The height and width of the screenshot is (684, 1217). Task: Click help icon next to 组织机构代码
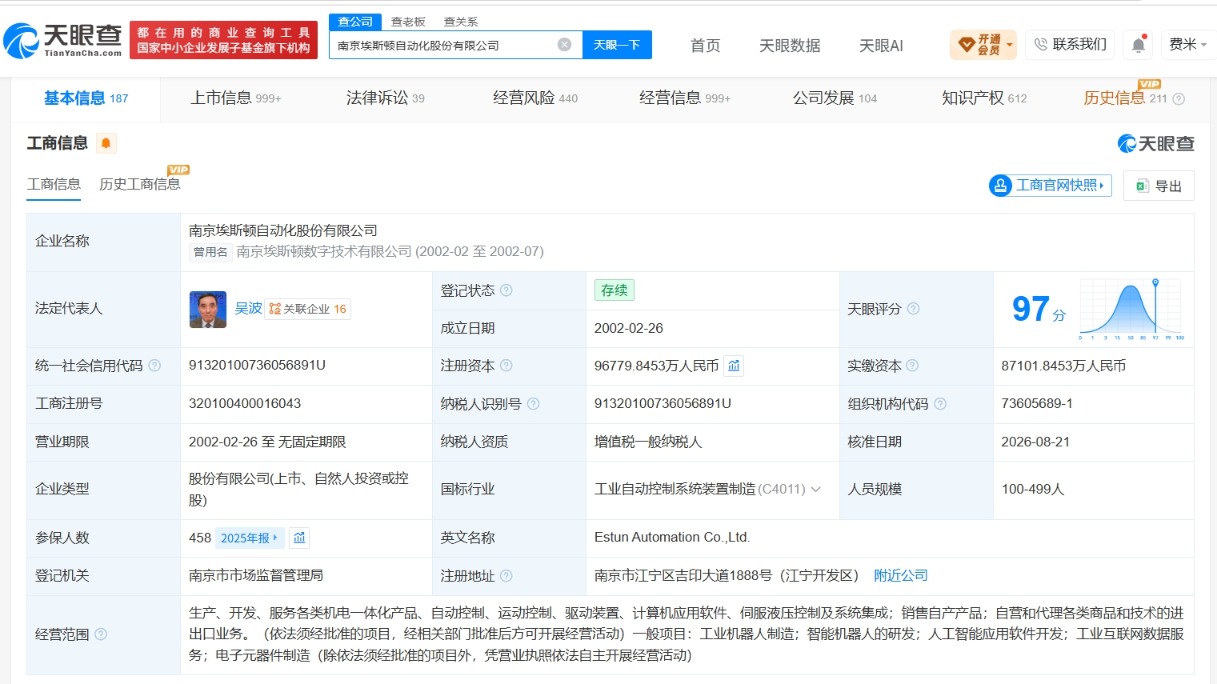point(939,404)
